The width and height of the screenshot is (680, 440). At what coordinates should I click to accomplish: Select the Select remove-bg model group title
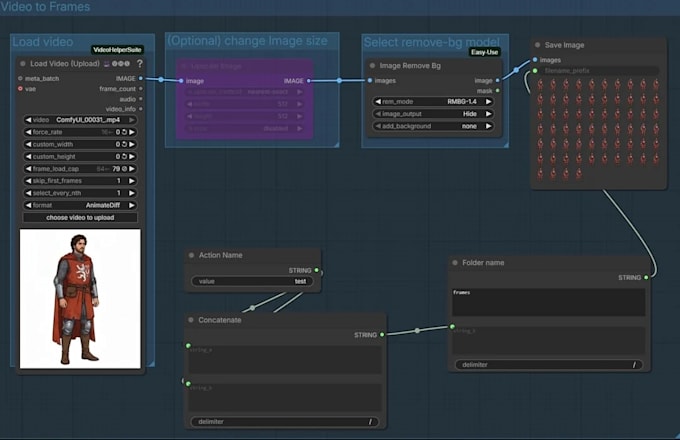tap(432, 42)
